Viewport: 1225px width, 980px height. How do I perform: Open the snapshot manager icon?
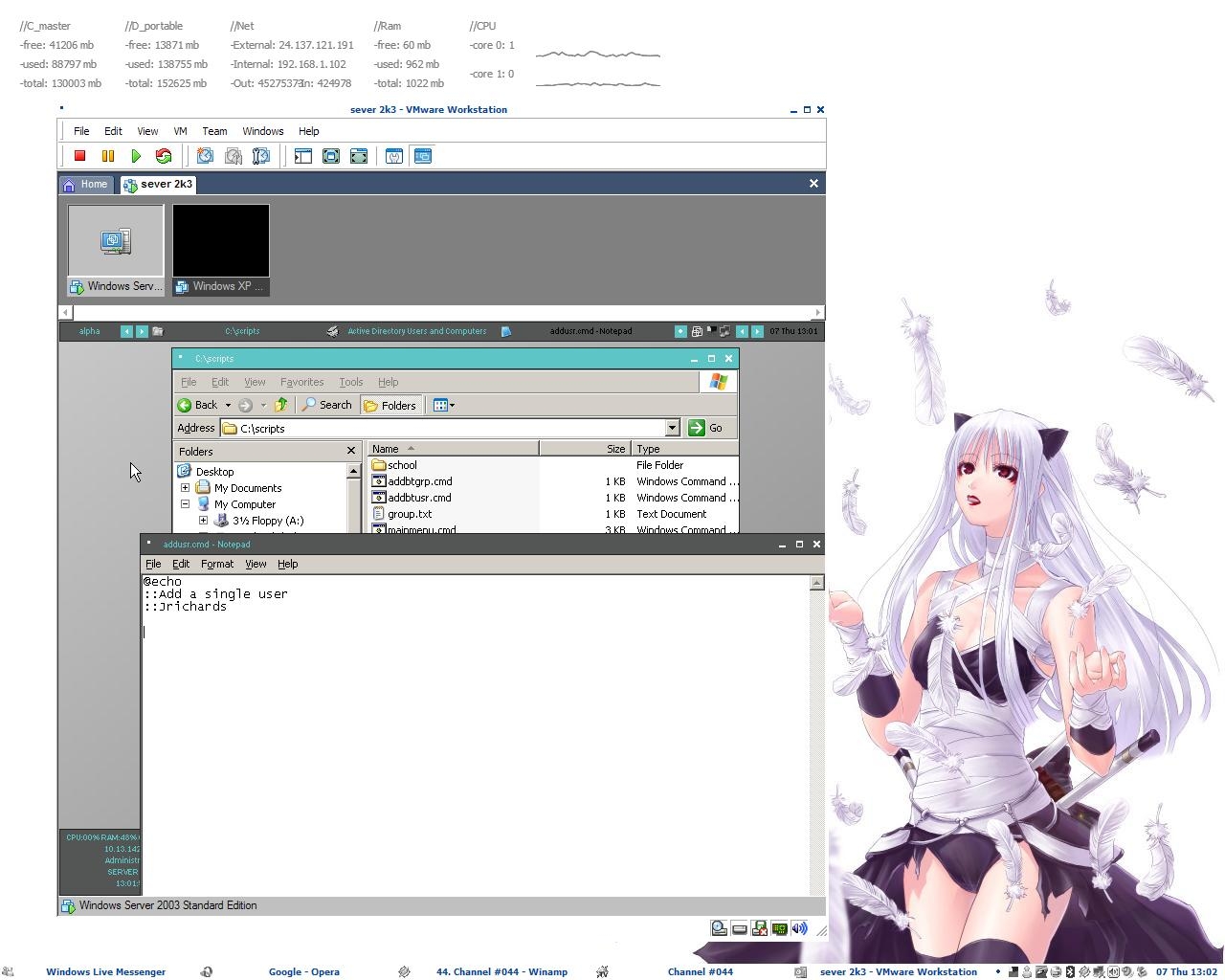tap(260, 156)
